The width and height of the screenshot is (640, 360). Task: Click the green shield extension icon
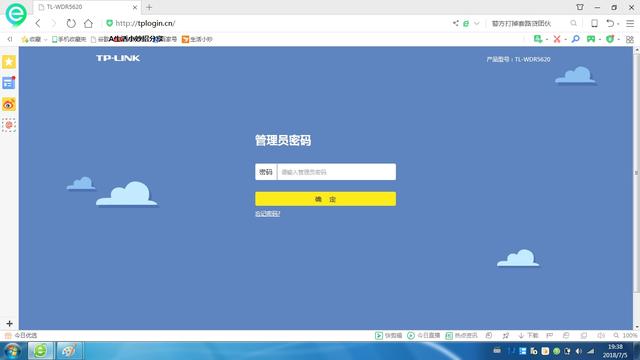tap(610, 39)
